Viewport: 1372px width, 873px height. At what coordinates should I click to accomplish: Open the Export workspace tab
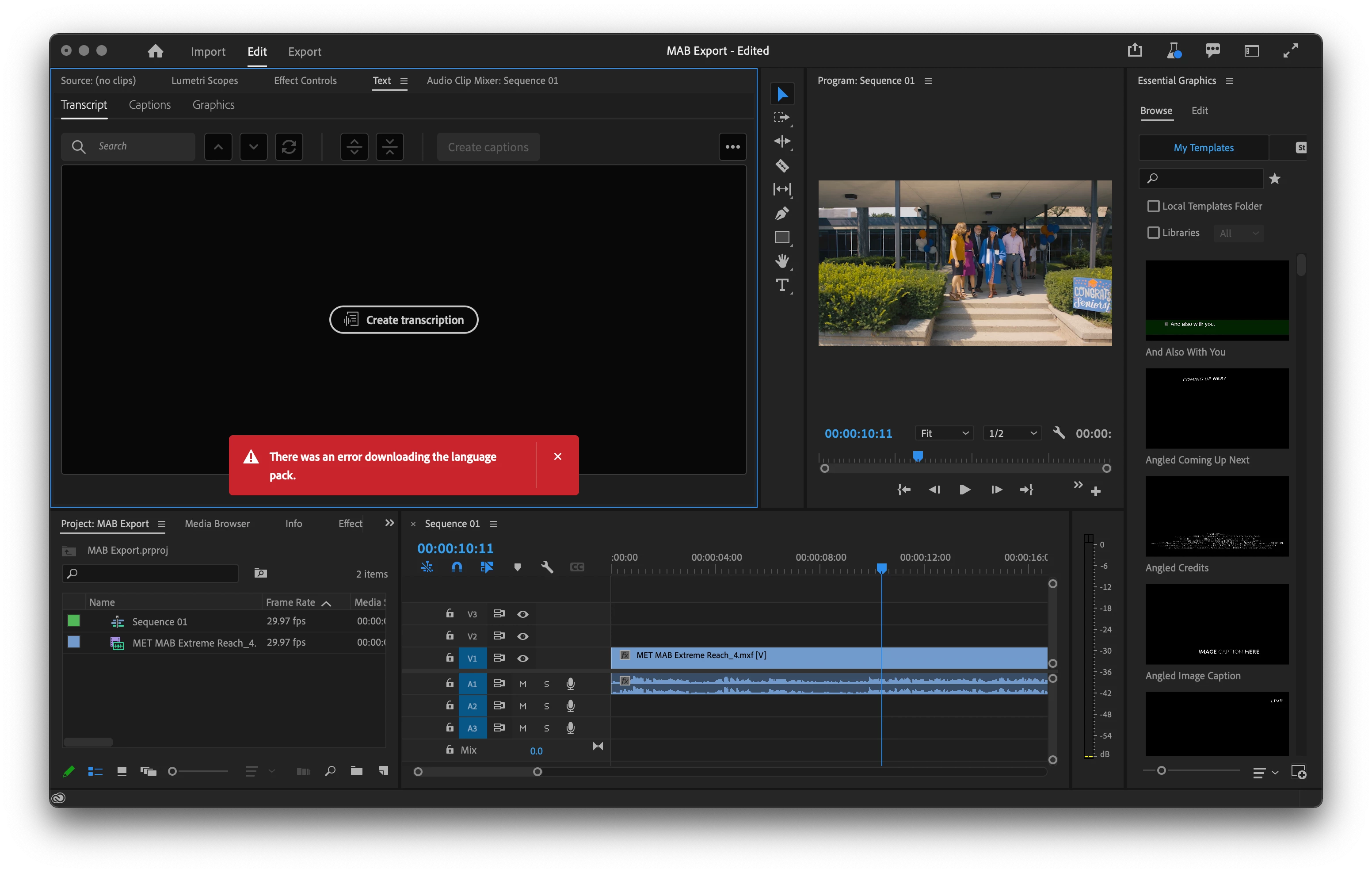click(304, 51)
